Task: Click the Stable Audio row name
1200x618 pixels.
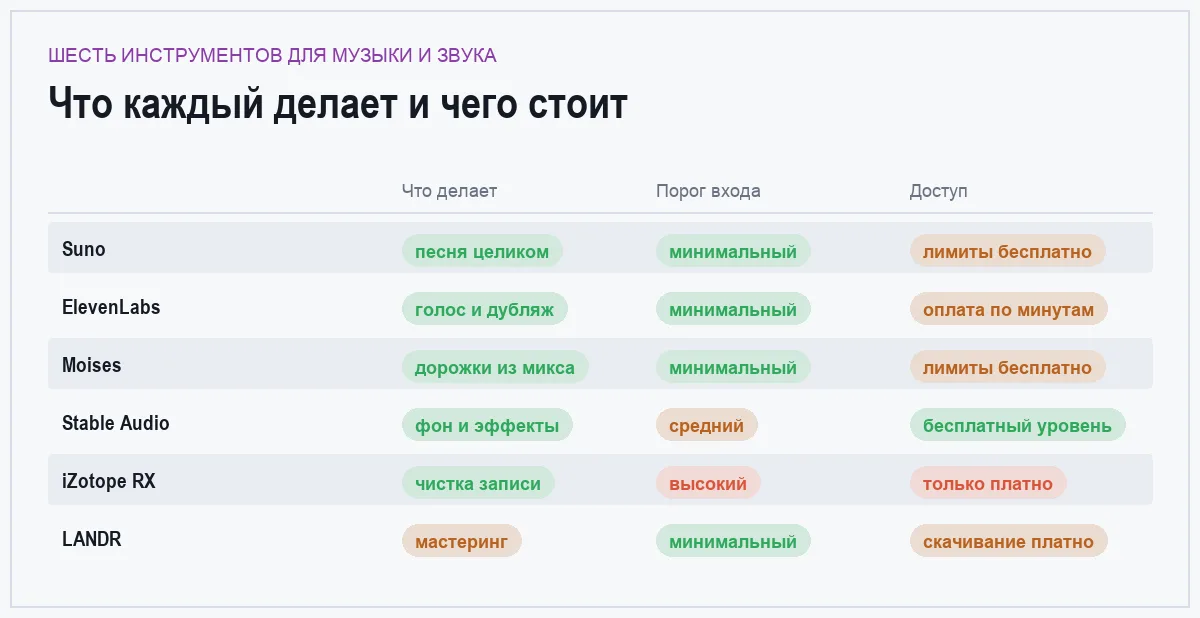Action: pos(116,423)
